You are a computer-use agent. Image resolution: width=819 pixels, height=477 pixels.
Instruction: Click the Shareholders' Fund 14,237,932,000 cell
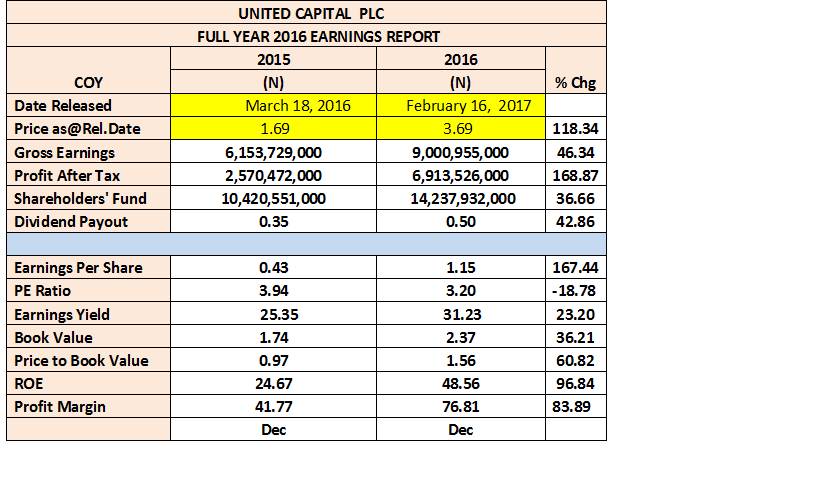click(x=461, y=198)
